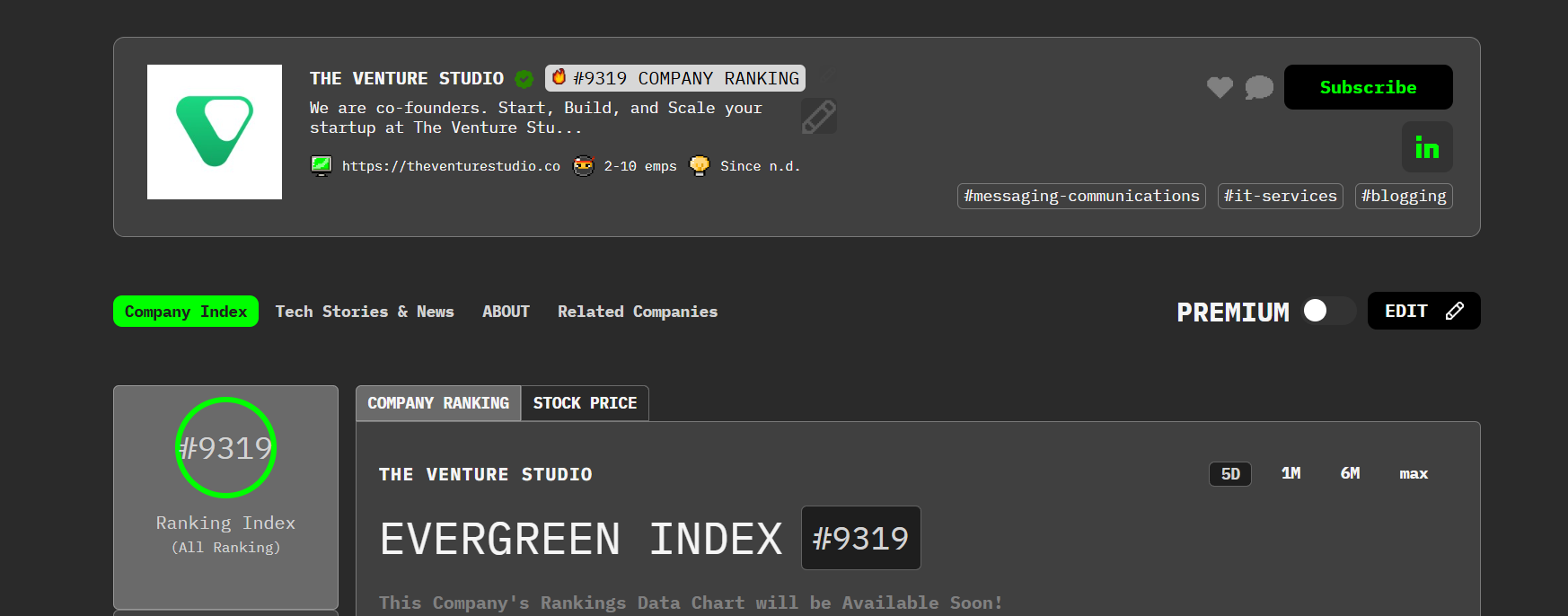Click the heart favorite icon
Screen dimensions: 1568x616
[1220, 87]
